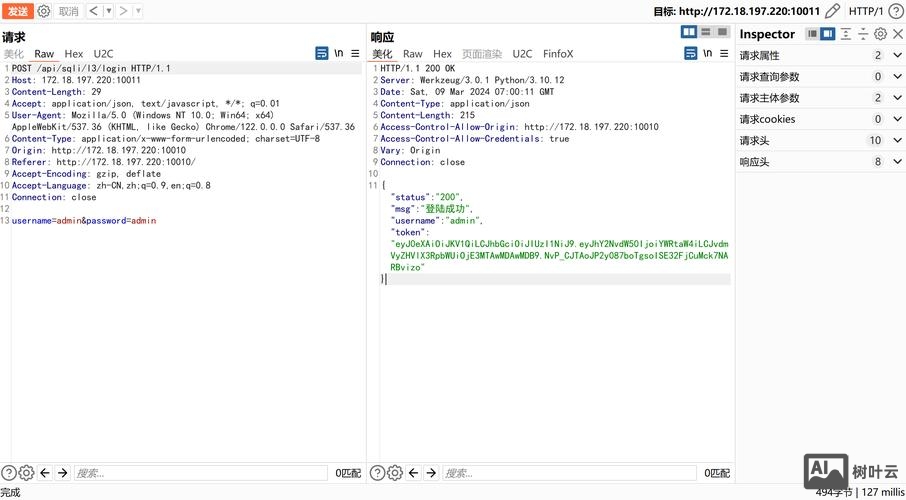Click the help icon next to HTTP/1
The height and width of the screenshot is (500, 906).
896,11
